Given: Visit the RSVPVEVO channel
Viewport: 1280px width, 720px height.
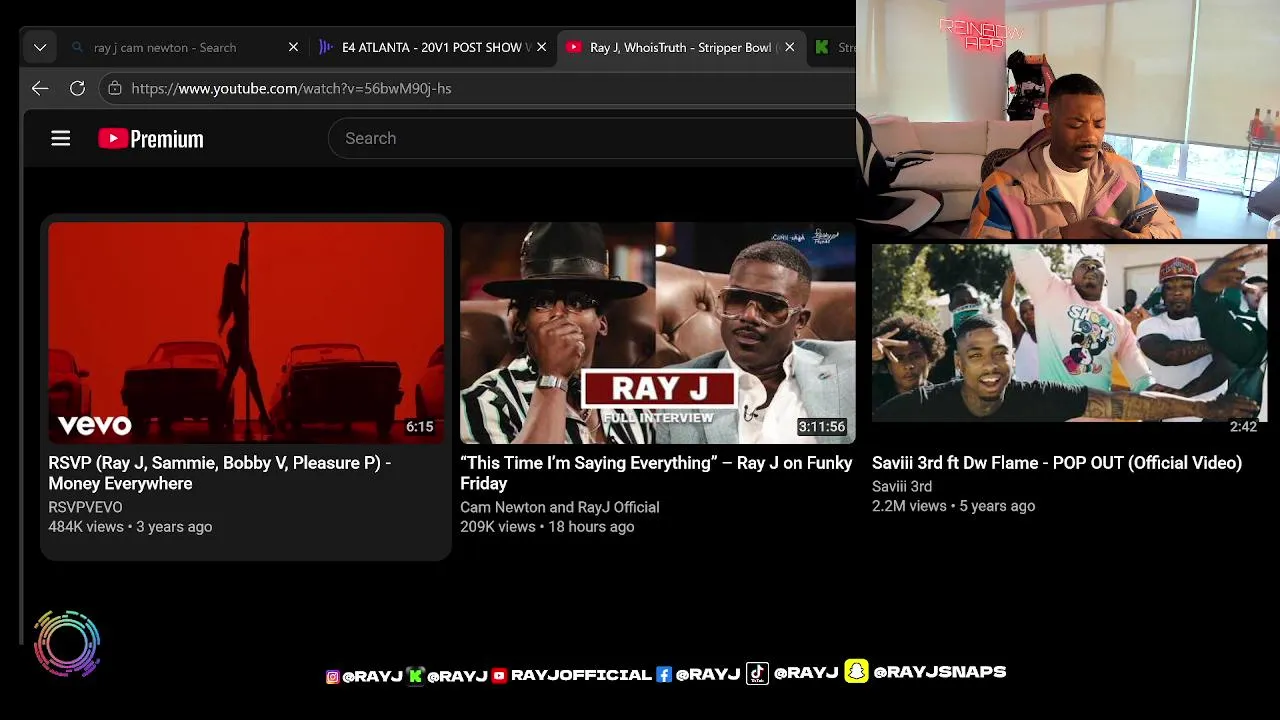Looking at the screenshot, I should point(85,507).
